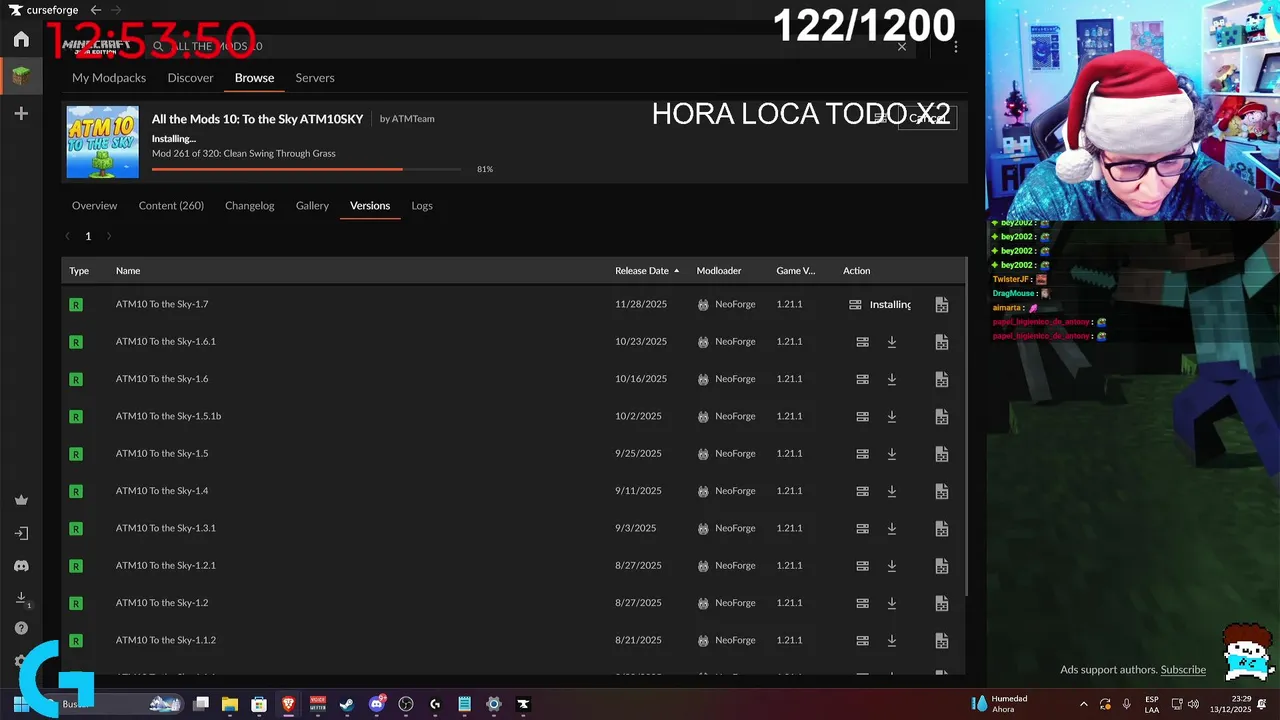Open Steam in the taskbar
1280x720 pixels.
[347, 704]
